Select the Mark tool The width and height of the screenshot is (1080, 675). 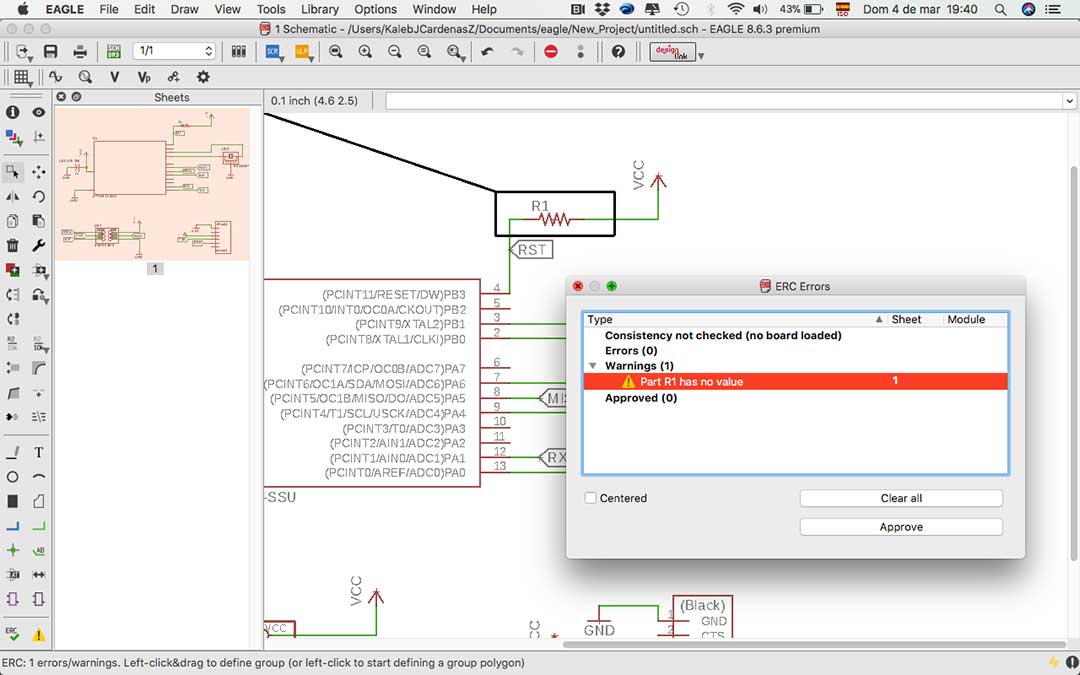pos(39,136)
